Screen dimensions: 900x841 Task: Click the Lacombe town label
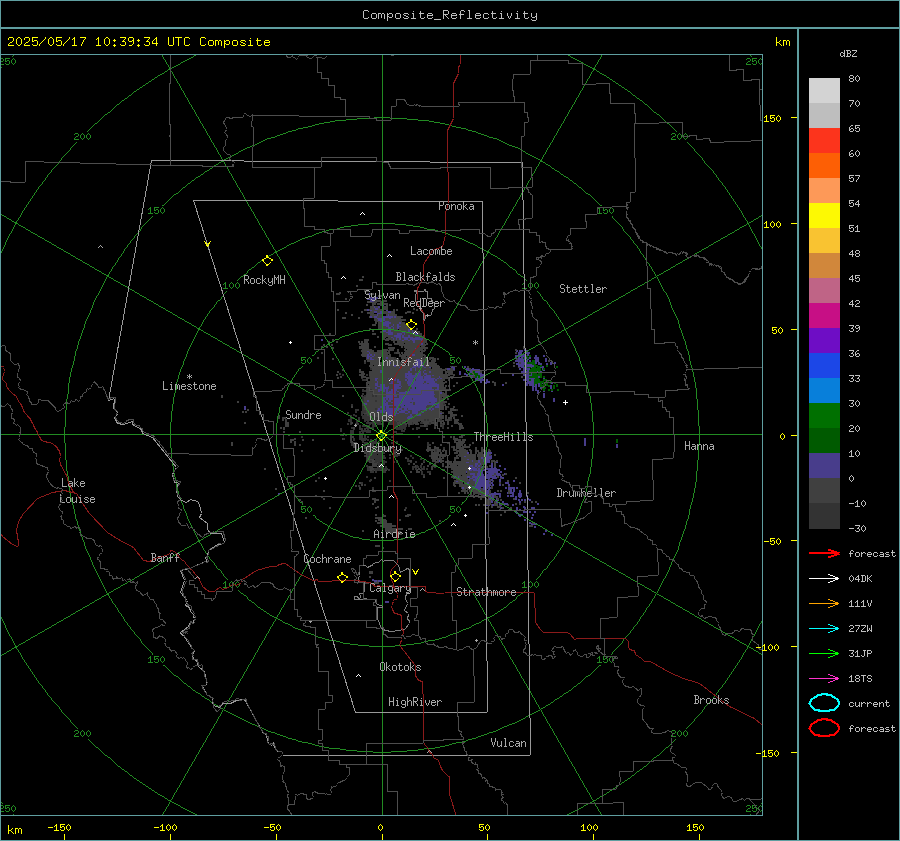(431, 251)
